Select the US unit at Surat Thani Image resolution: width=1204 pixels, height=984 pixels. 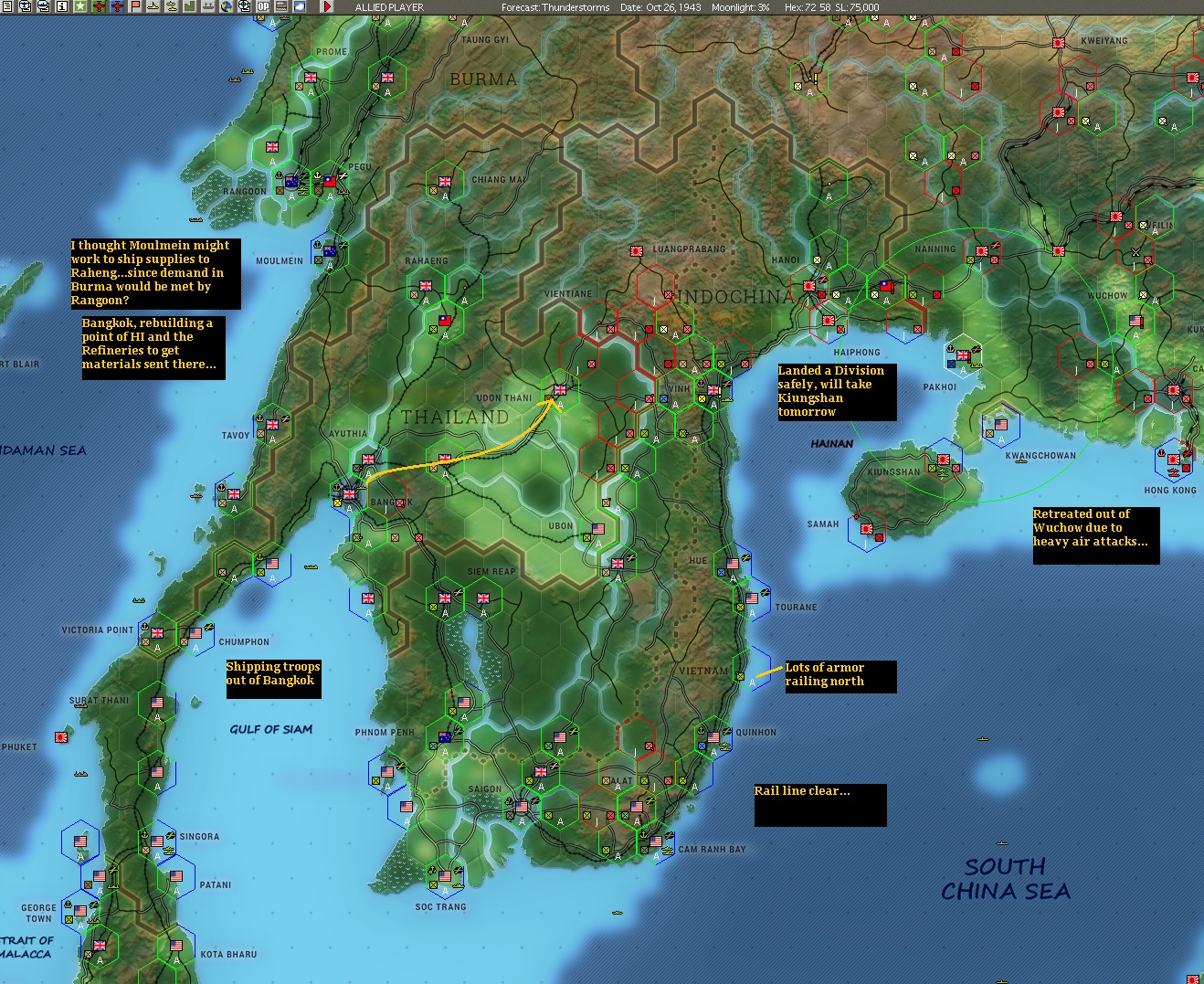157,703
